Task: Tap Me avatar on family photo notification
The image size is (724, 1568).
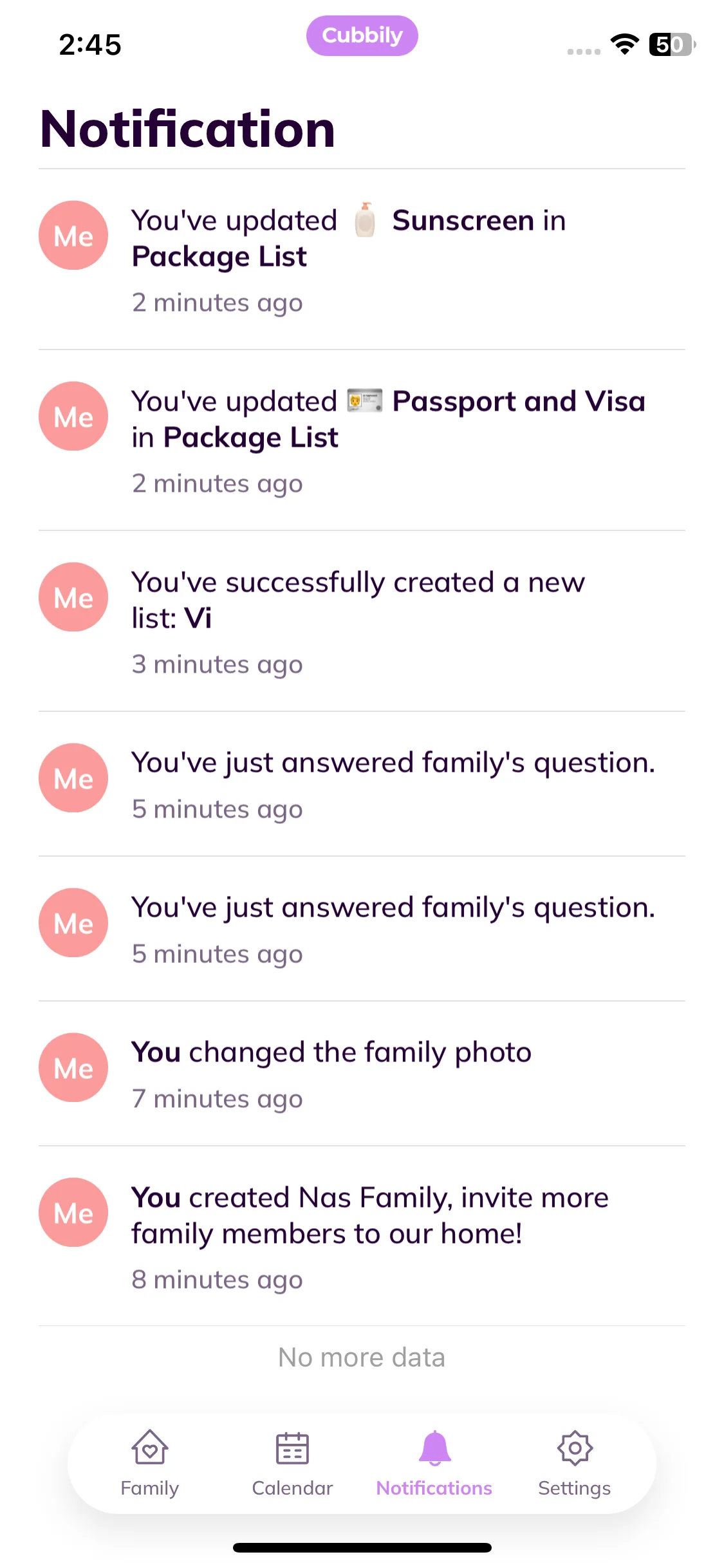Action: [73, 1068]
